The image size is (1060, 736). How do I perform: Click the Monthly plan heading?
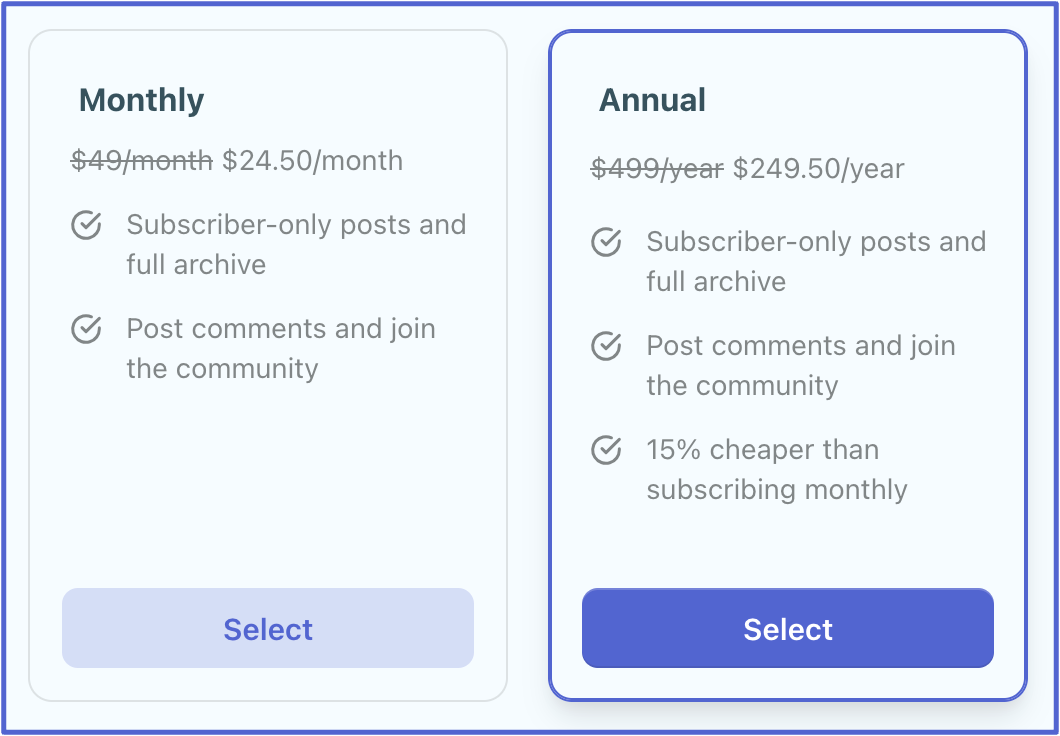[141, 100]
